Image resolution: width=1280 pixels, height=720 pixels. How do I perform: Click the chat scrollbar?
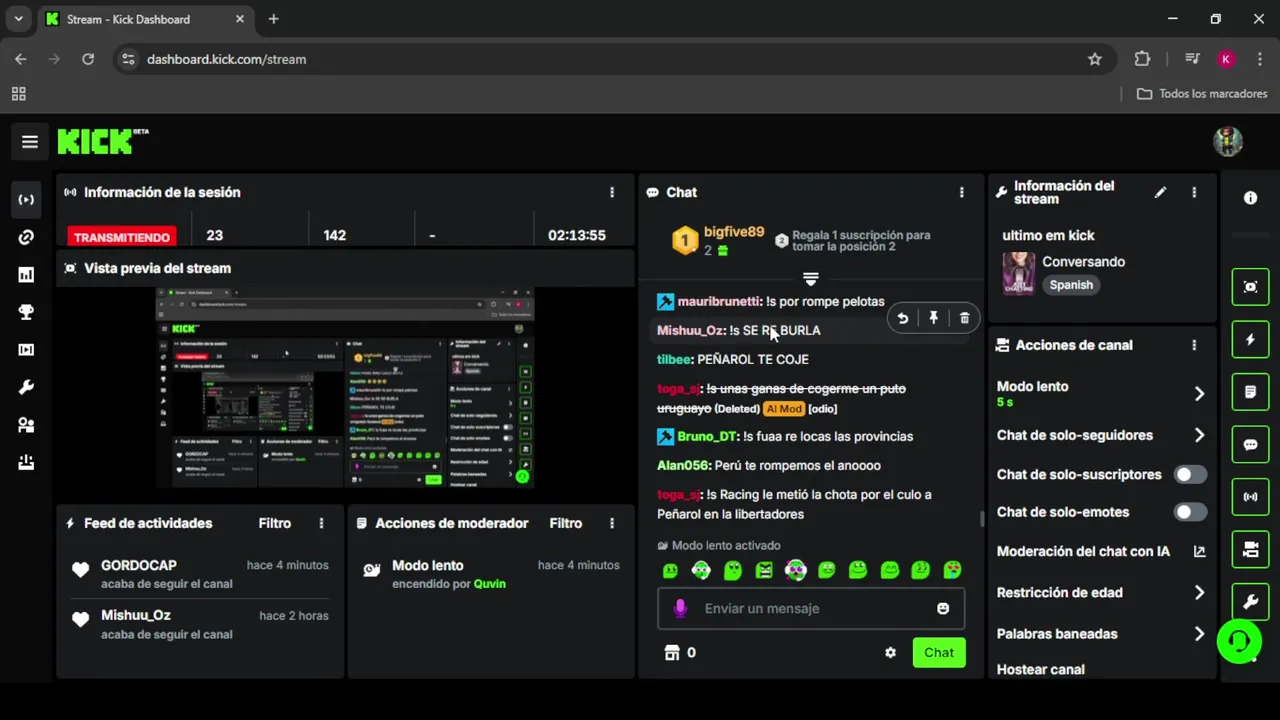click(981, 518)
